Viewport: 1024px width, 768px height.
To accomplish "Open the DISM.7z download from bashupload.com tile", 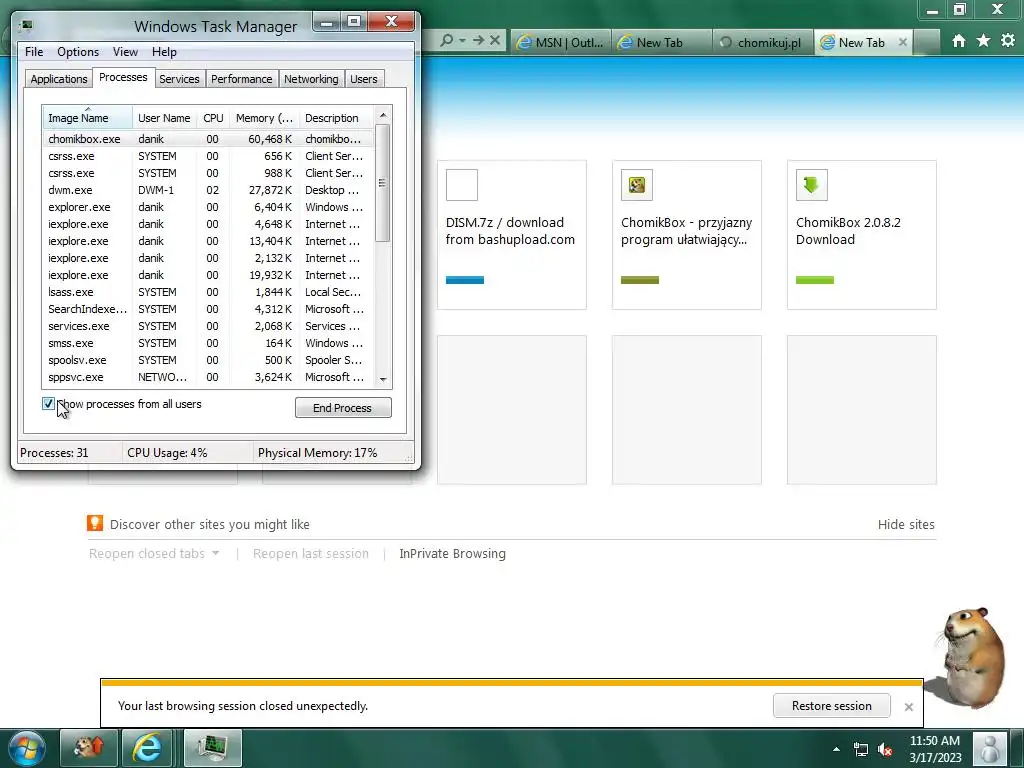I will click(512, 235).
